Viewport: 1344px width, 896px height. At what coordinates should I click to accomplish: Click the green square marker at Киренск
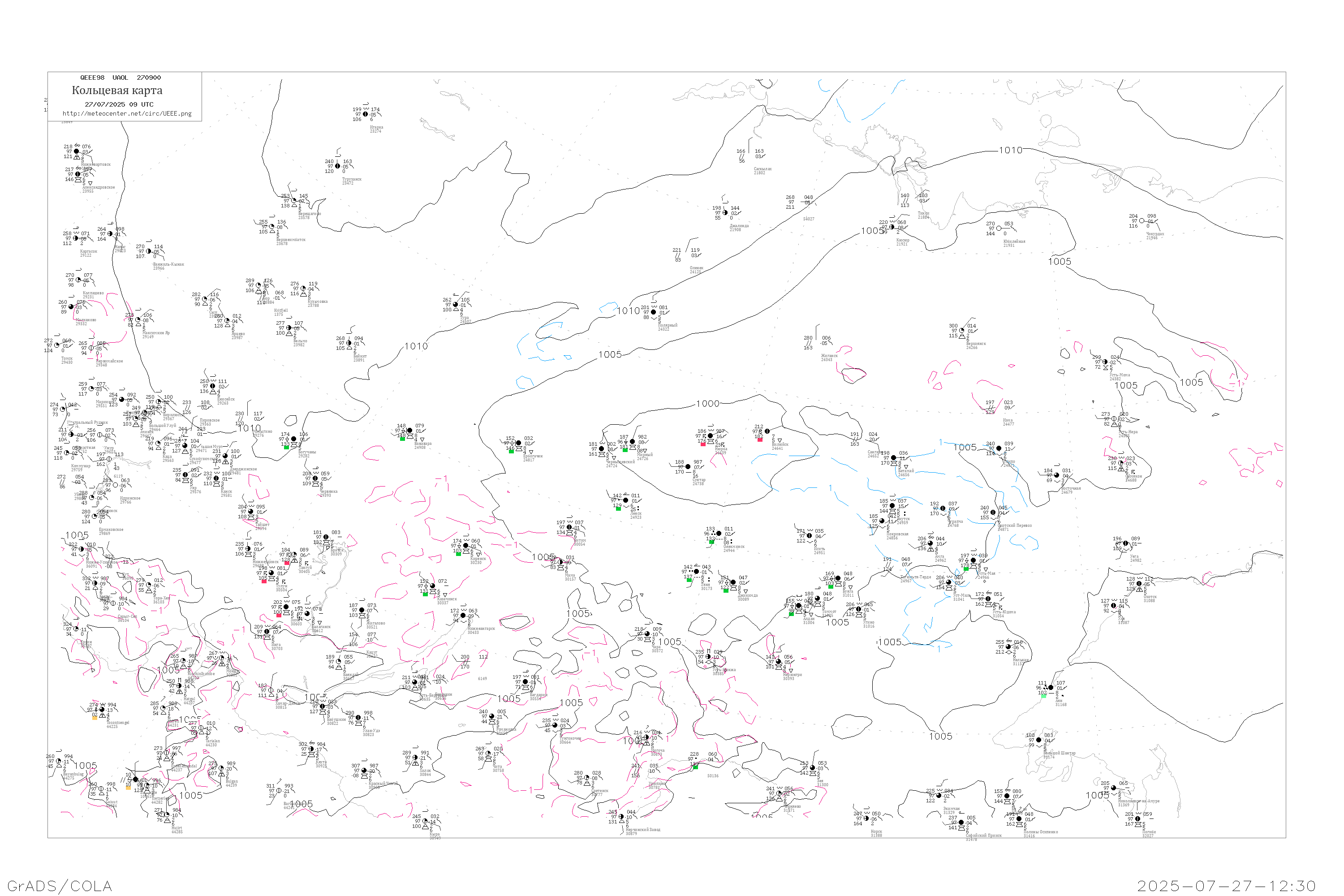pyautogui.click(x=458, y=554)
